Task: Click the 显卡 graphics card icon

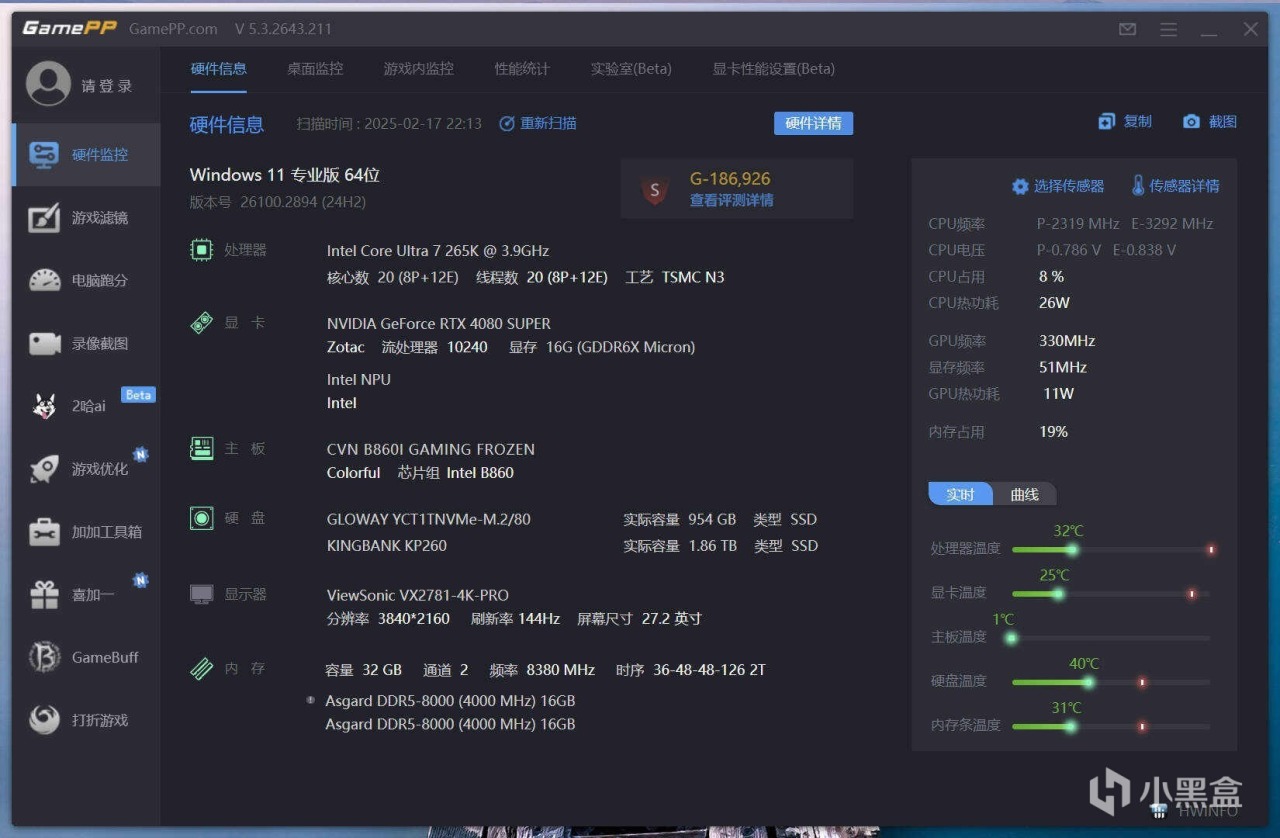Action: (202, 323)
